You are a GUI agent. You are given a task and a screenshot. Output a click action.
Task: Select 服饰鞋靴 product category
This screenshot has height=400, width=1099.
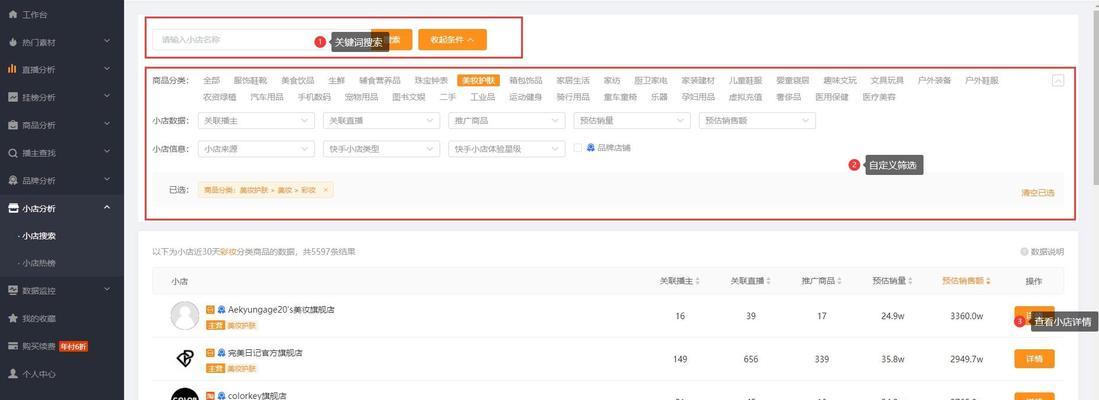pos(250,81)
